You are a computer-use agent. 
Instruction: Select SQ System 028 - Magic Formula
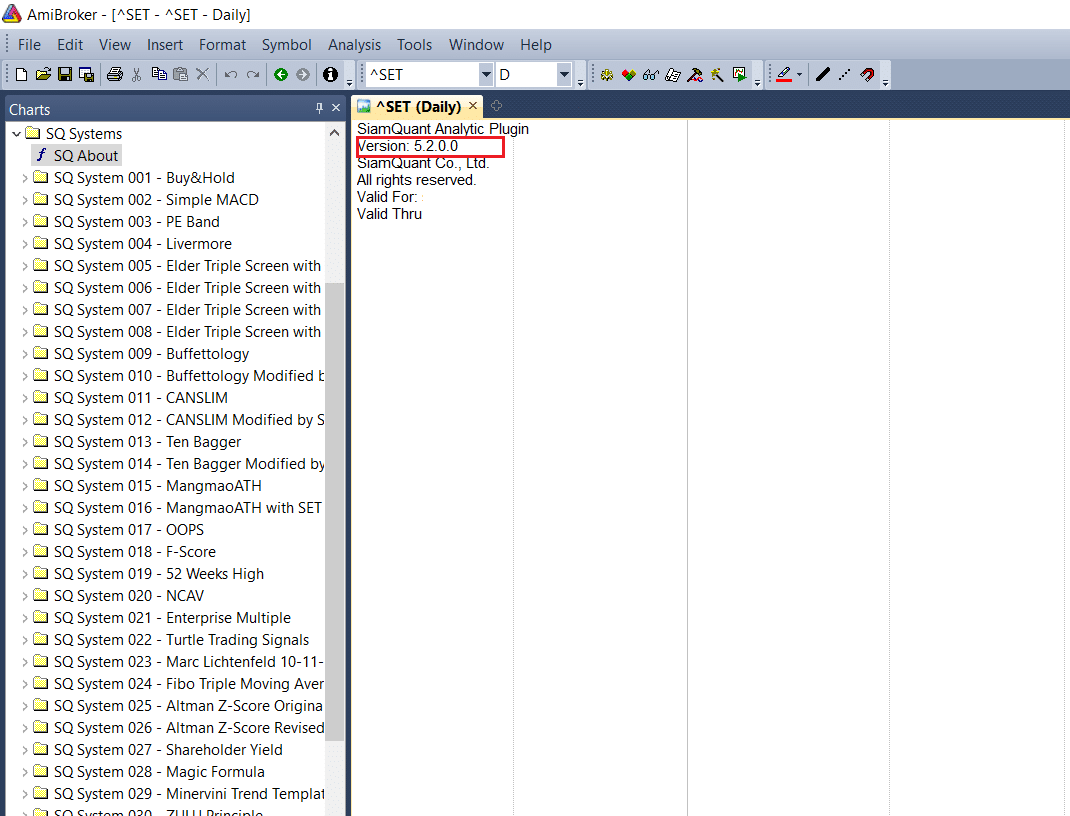pos(158,772)
